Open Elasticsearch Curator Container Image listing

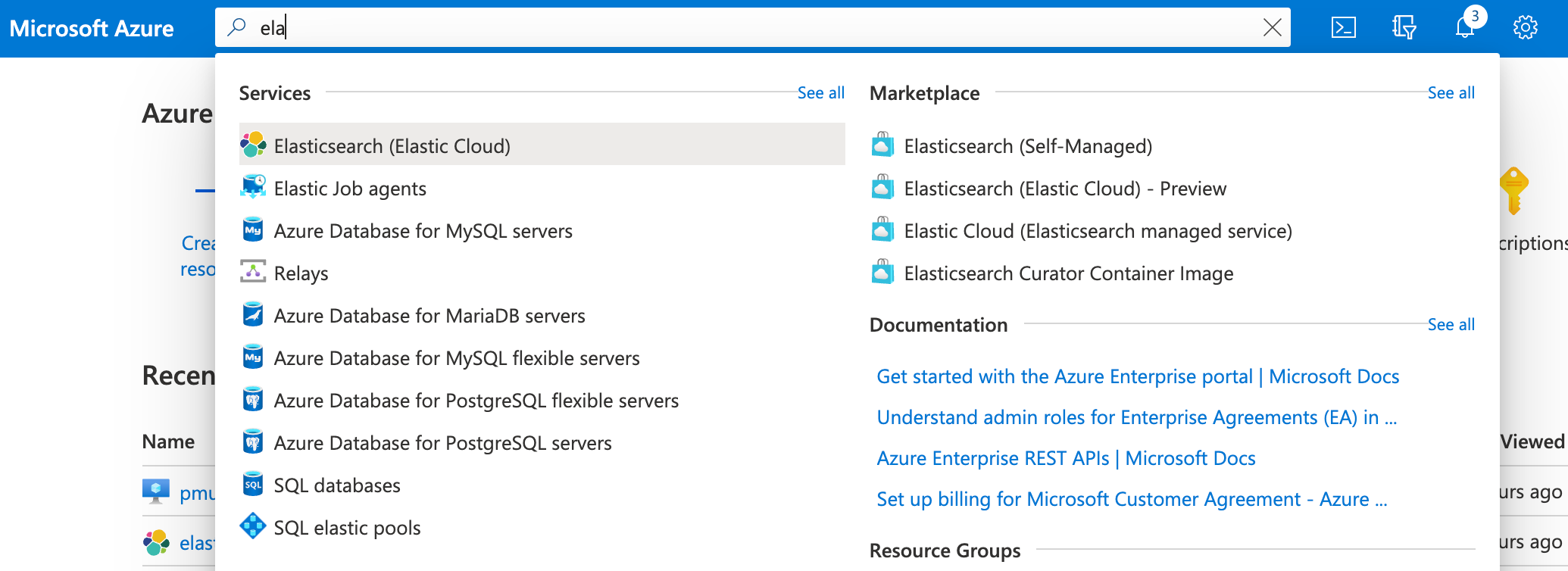(x=1068, y=273)
